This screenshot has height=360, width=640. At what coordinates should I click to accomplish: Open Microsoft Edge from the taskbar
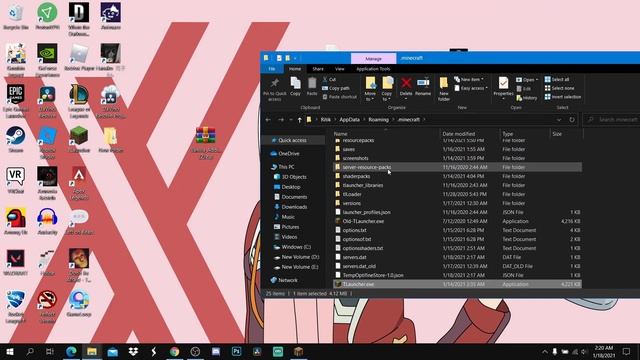71,351
